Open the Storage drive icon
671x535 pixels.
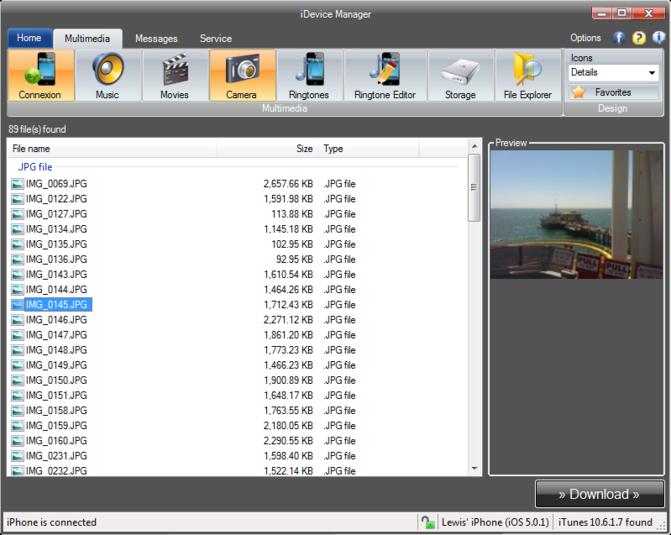(x=460, y=75)
